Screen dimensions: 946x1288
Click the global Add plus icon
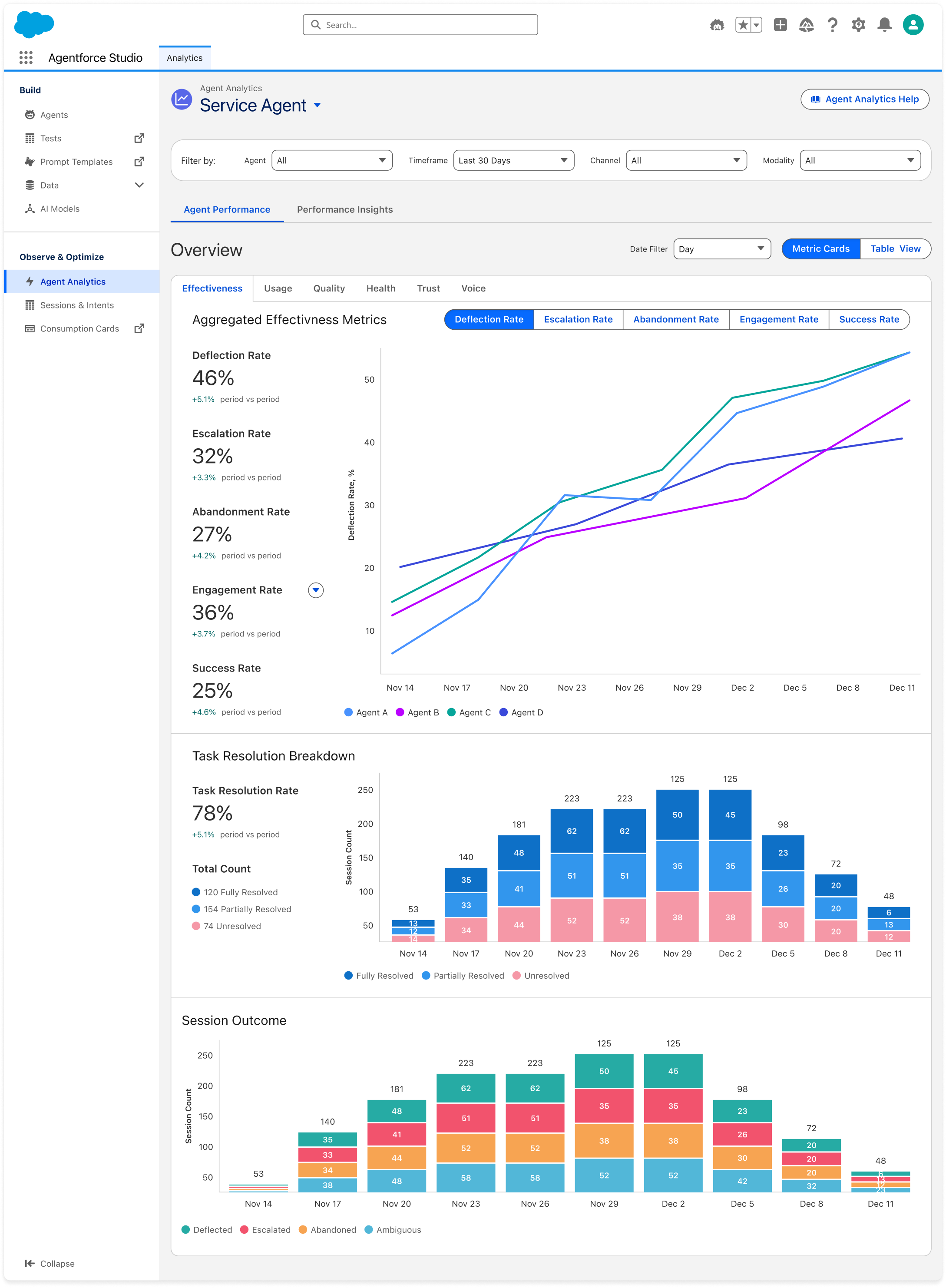780,25
